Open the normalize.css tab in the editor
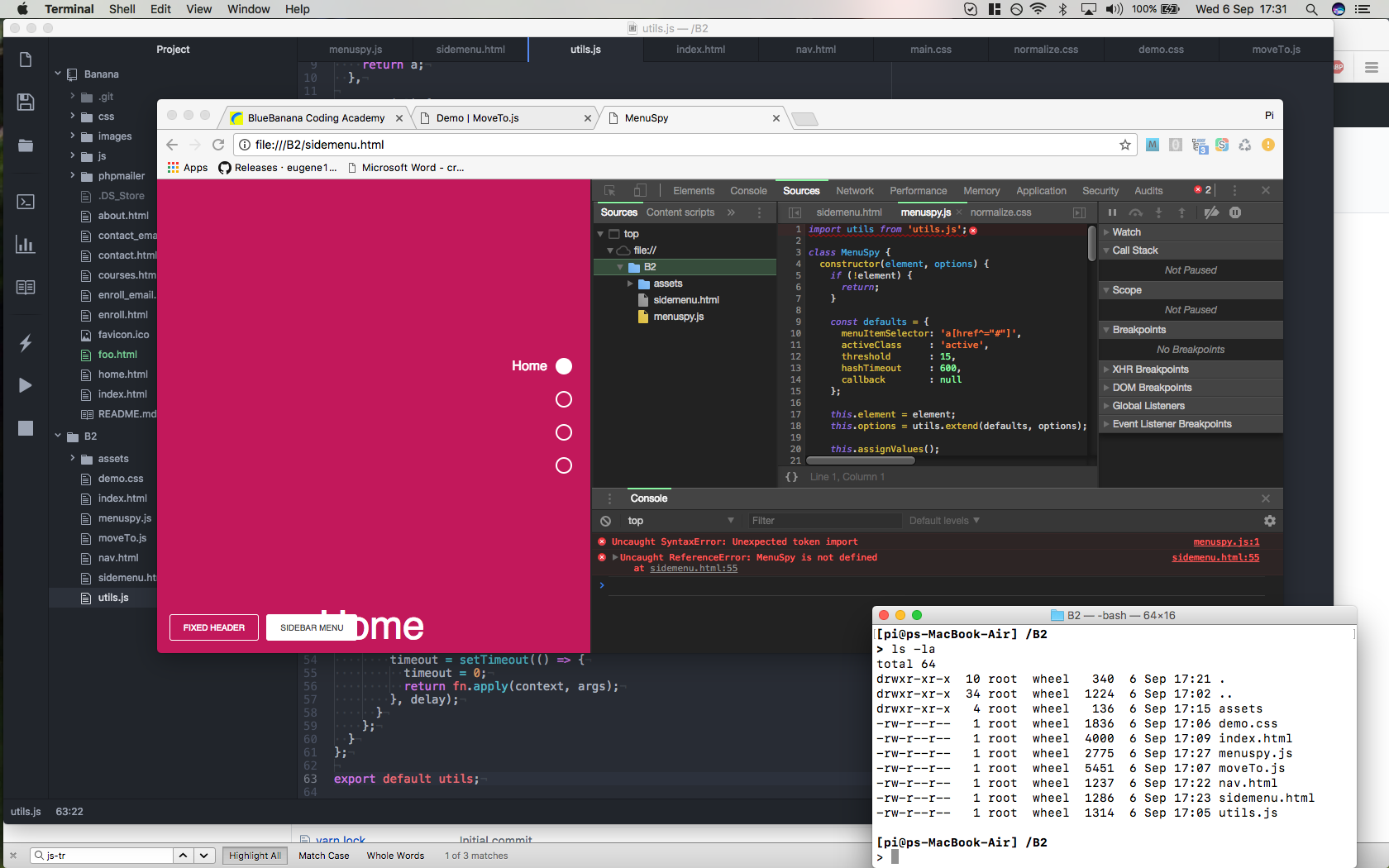 pos(1046,50)
